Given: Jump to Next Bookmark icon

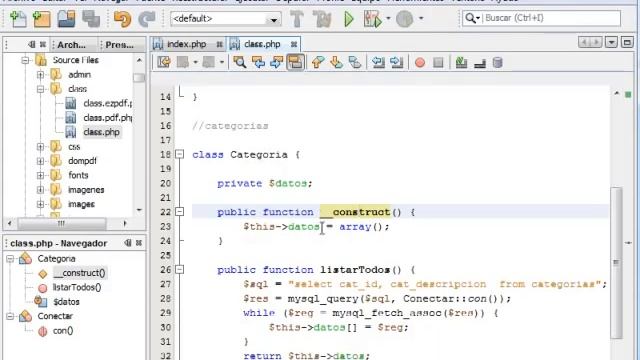Looking at the screenshot, I should point(336,62).
